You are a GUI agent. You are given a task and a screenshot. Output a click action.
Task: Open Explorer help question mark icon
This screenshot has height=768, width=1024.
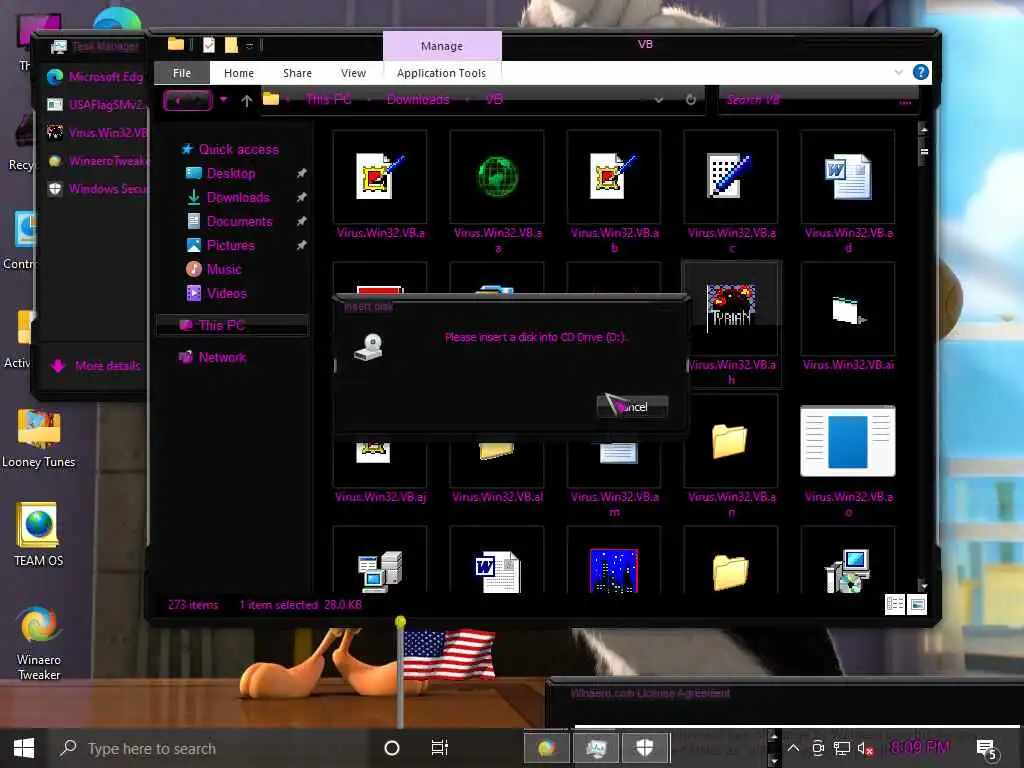(921, 72)
